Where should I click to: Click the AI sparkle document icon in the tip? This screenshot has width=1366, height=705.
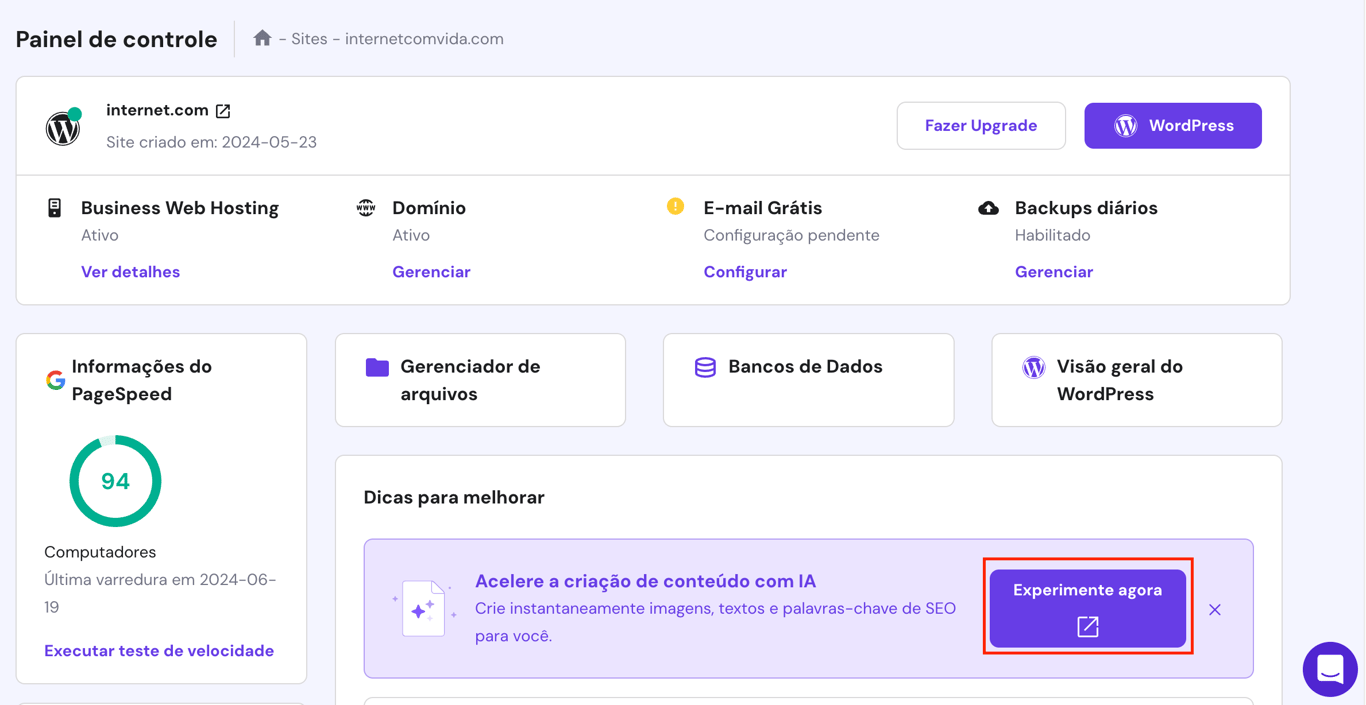(423, 608)
